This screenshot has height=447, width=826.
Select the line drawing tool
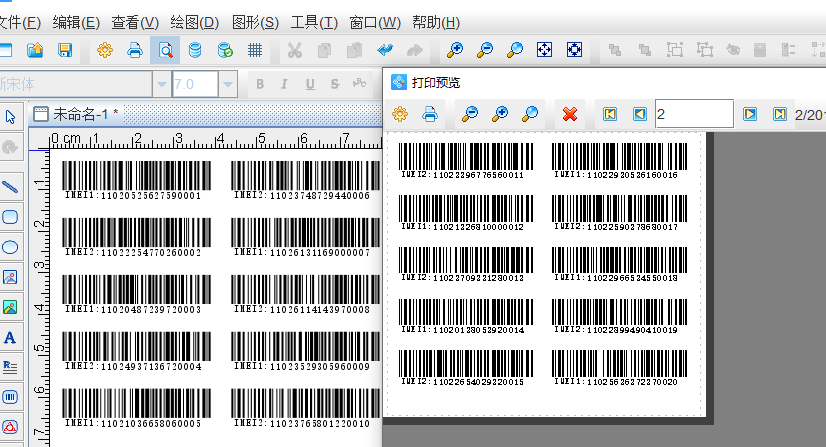(x=11, y=186)
